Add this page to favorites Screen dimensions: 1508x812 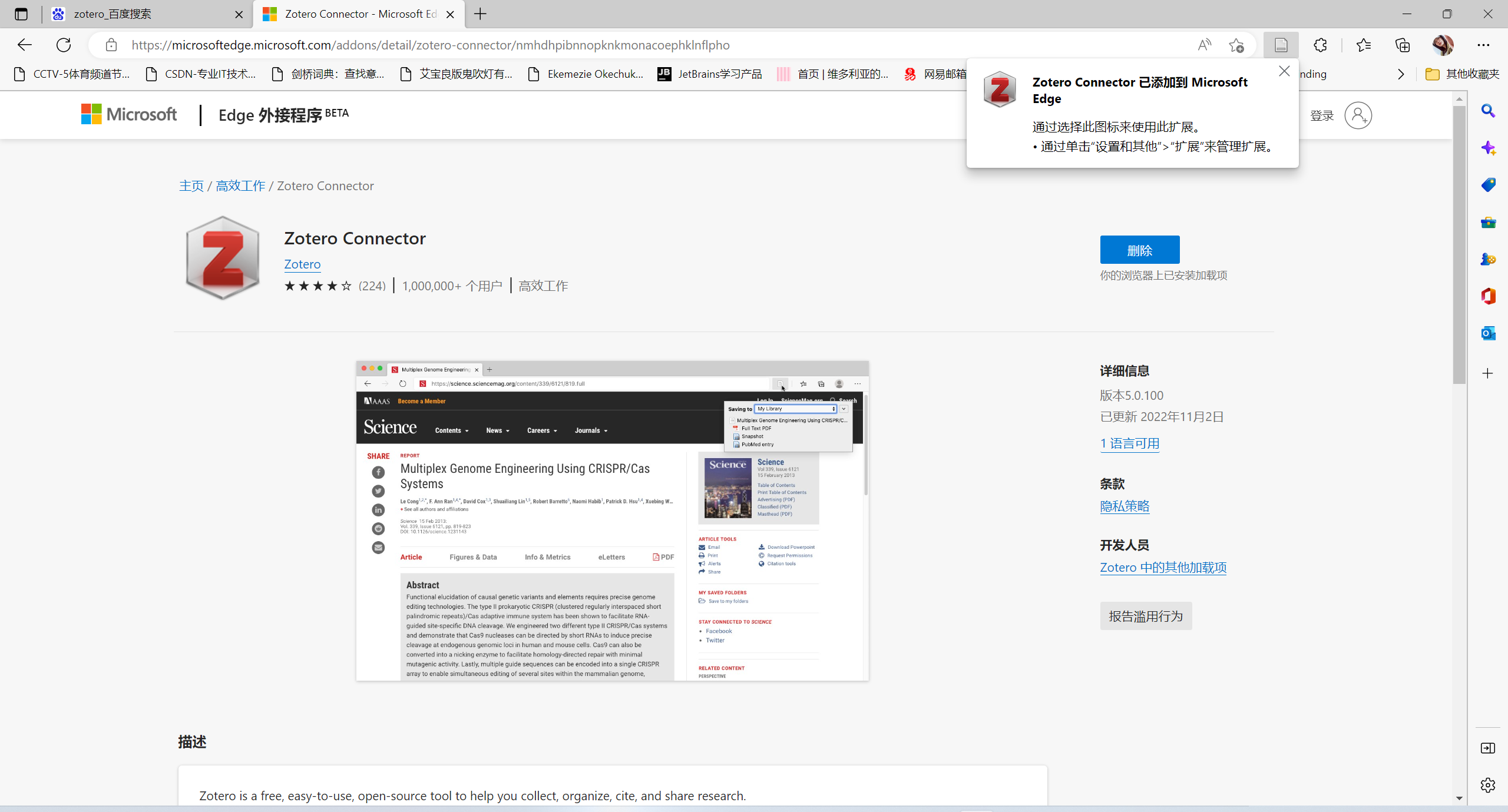point(1236,45)
